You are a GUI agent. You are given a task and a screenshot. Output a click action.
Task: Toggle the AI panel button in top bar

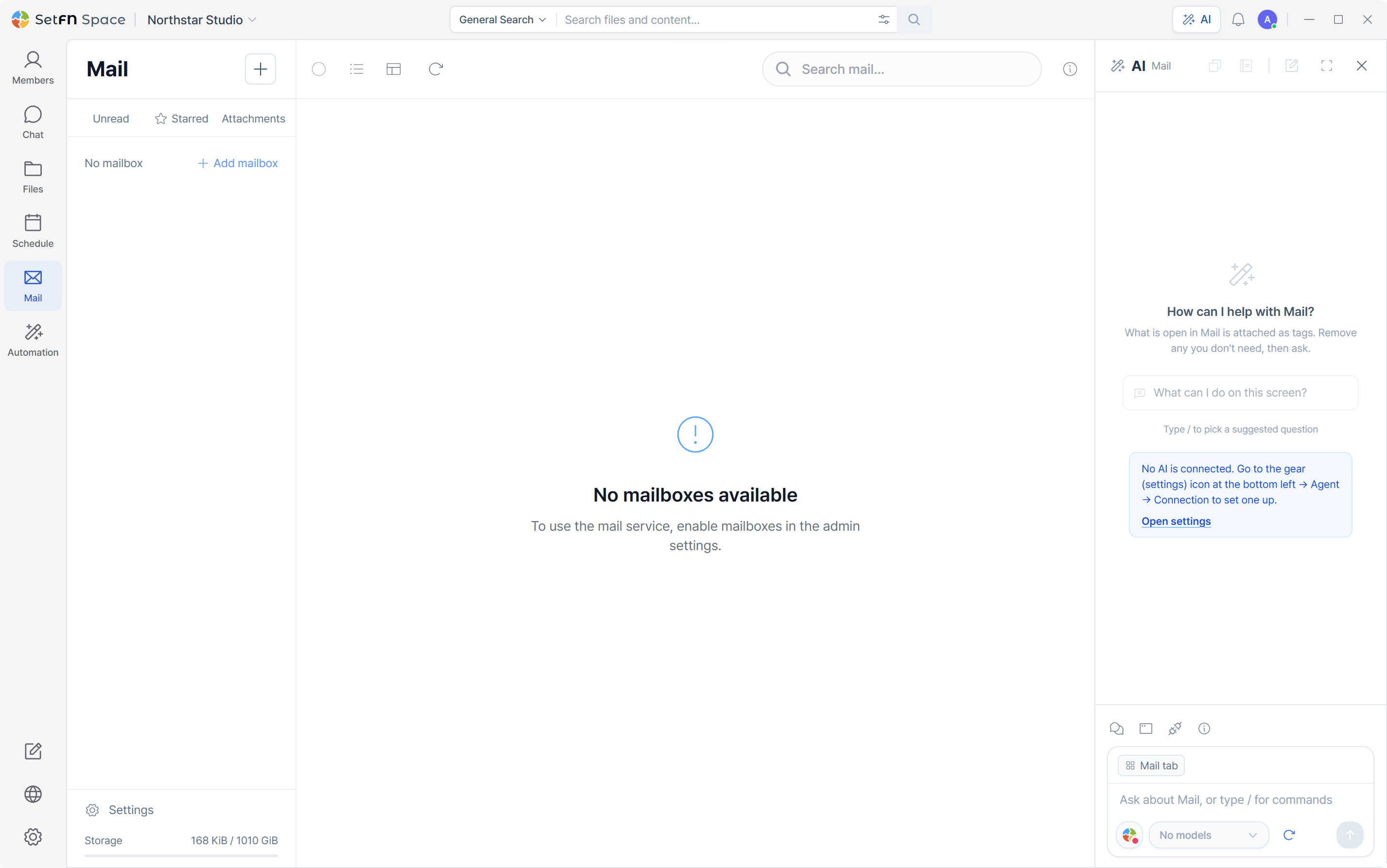[x=1196, y=19]
